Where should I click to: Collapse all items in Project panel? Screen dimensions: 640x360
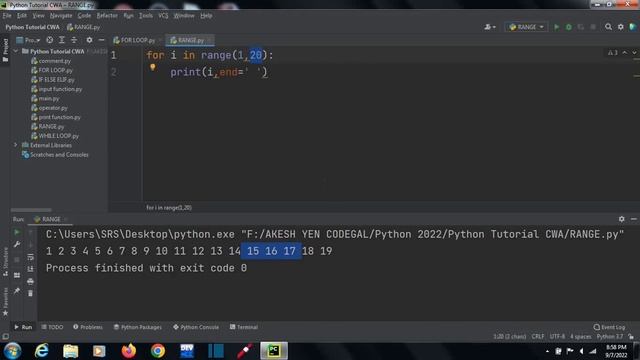pyautogui.click(x=74, y=40)
